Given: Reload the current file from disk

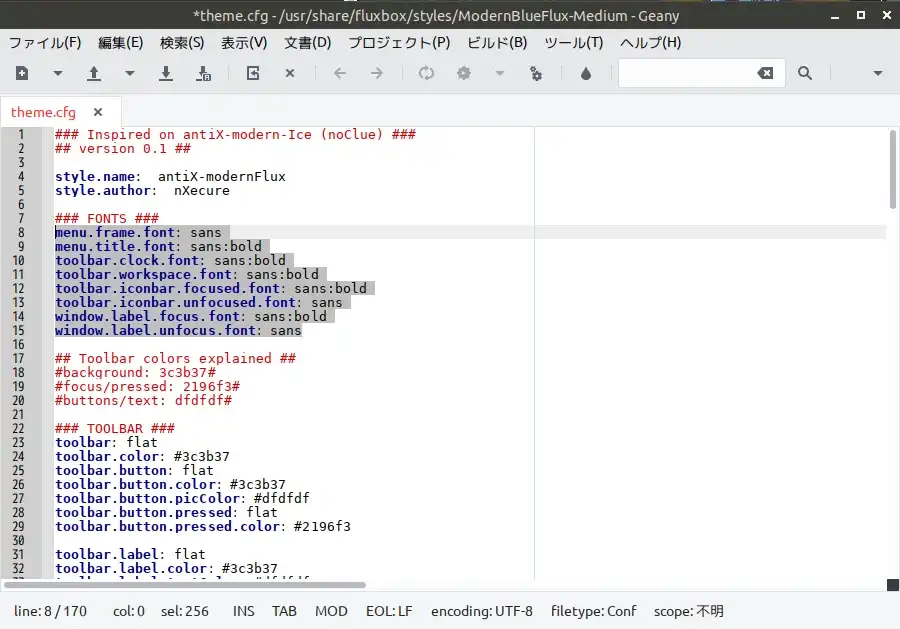Looking at the screenshot, I should (253, 73).
